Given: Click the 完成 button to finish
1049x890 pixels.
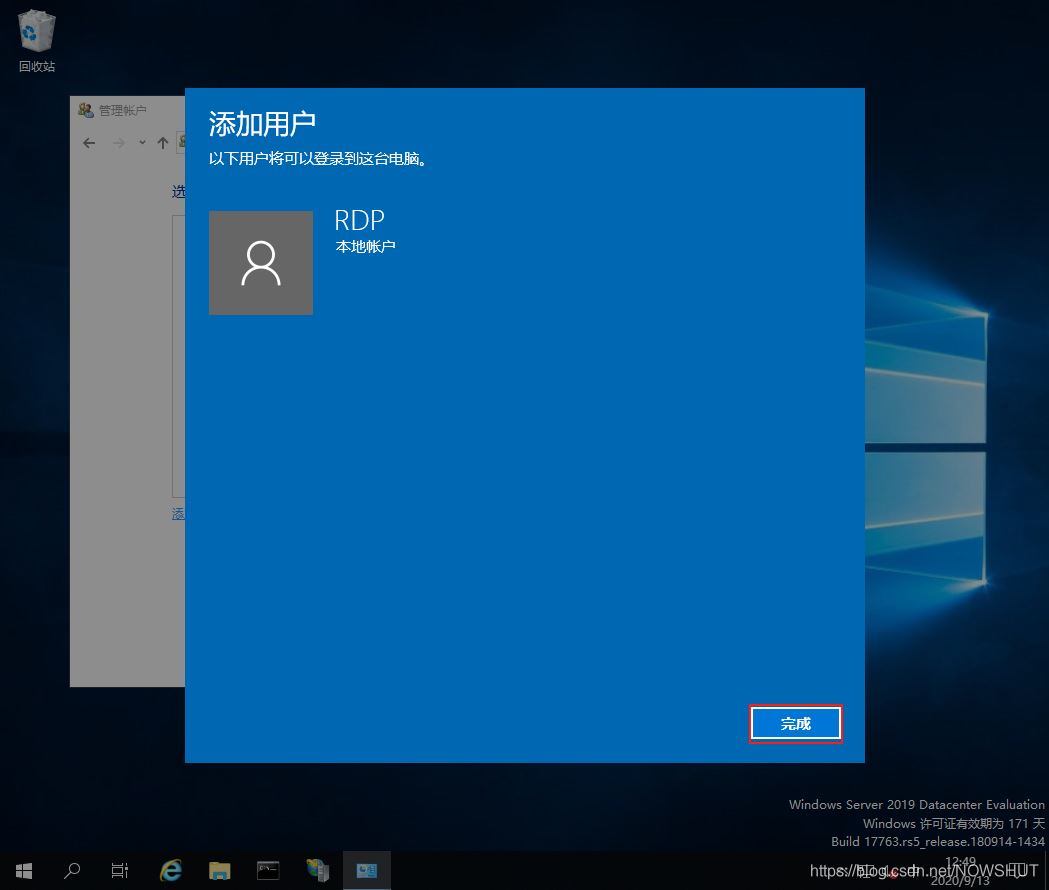Looking at the screenshot, I should 795,724.
